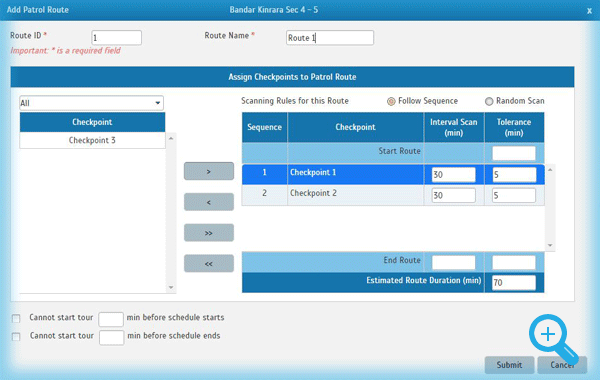Screen dimensions: 600x380
Task: Close the Add Patrol Route dialog
Action: (x=589, y=11)
